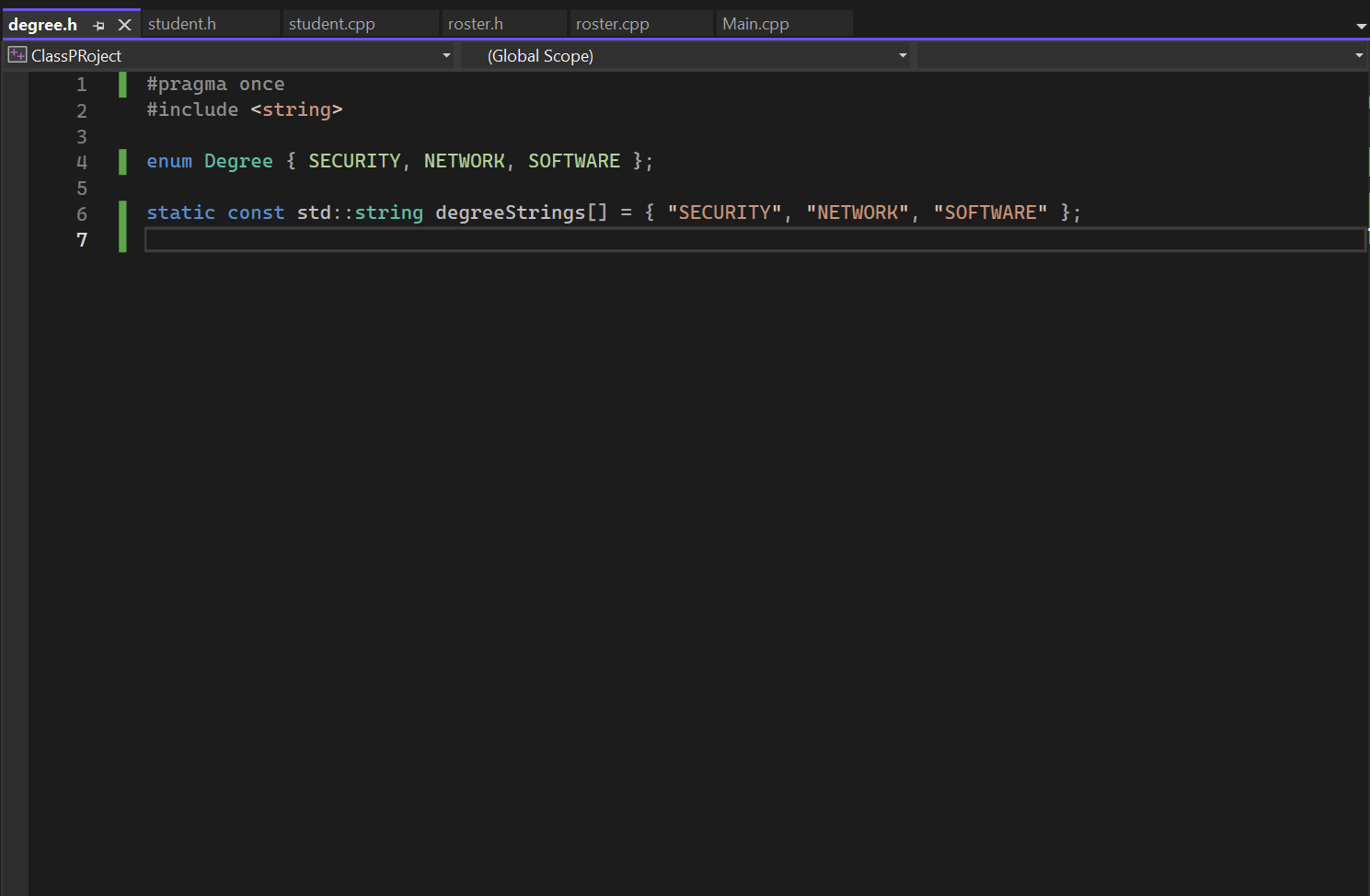Click the dropdown arrow on the Global Scope box
This screenshot has width=1370, height=896.
[903, 55]
